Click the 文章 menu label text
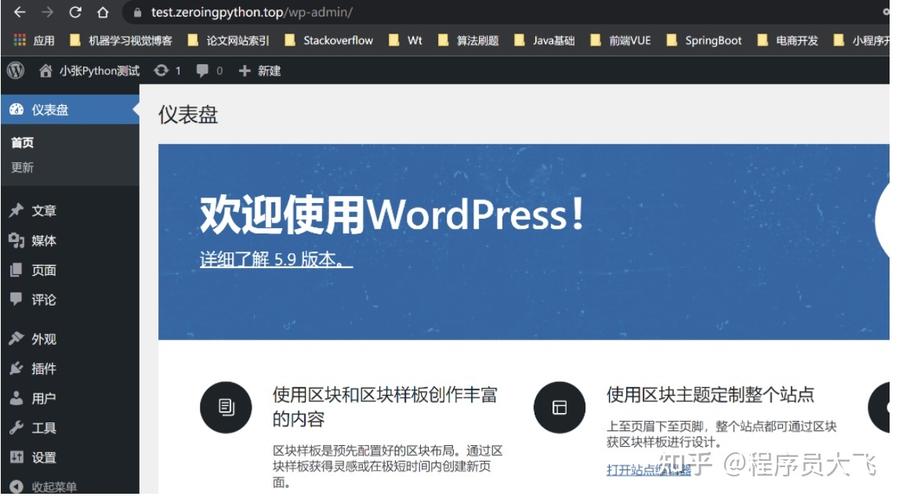Viewport: 899px width, 500px height. (44, 210)
